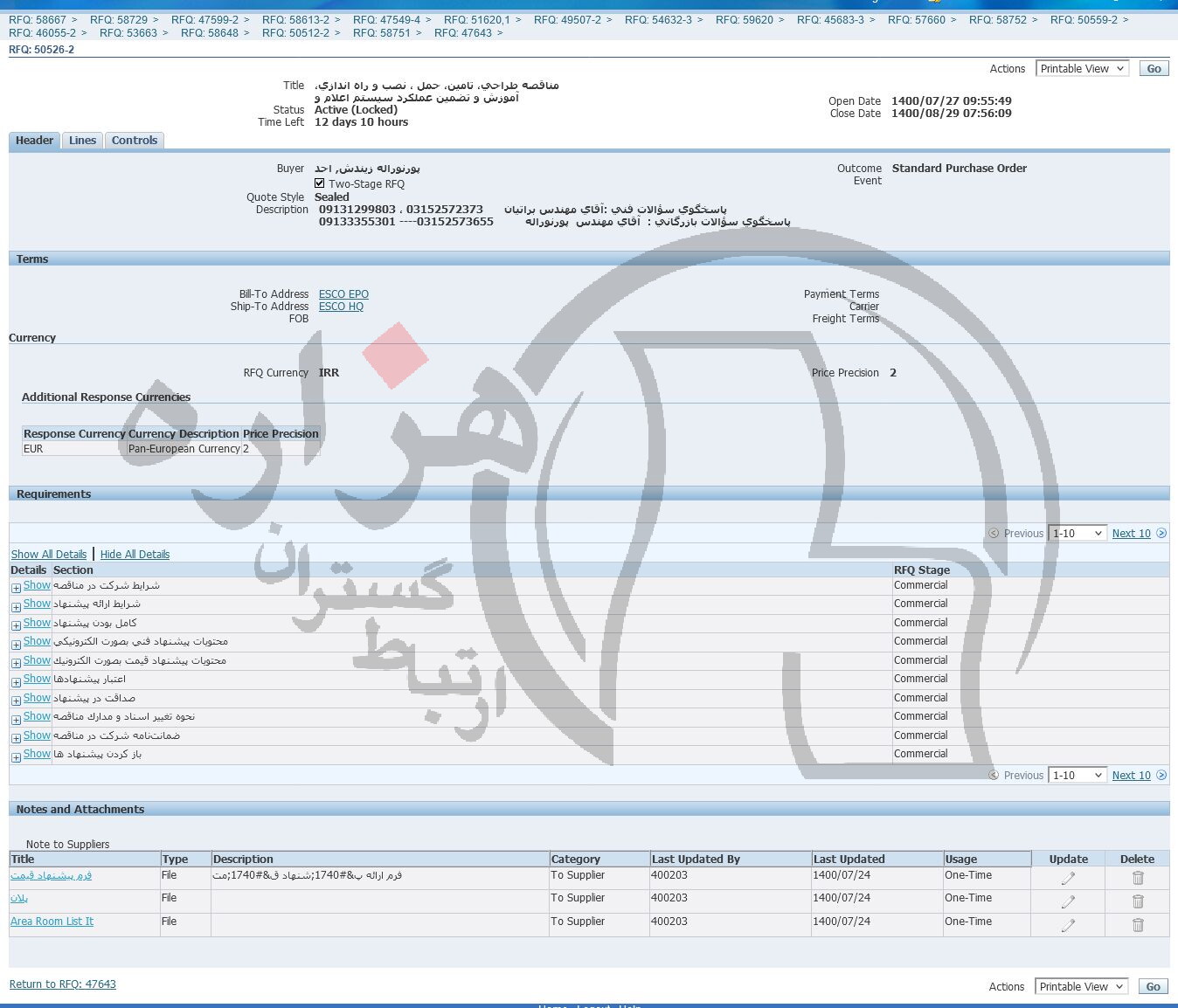Screen dimensions: 1178x1008
Task: Click Hide All Details link
Action: 135,554
